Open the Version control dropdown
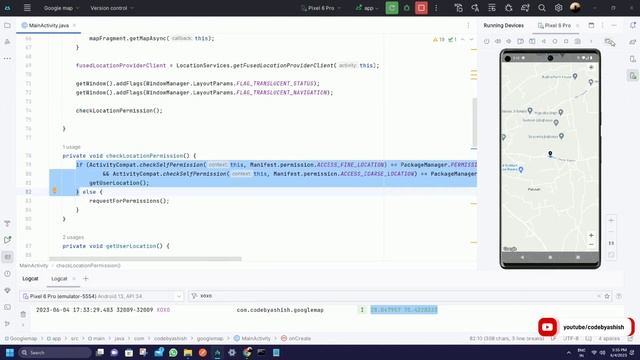Screen dimensions: 640x360 click(111, 8)
